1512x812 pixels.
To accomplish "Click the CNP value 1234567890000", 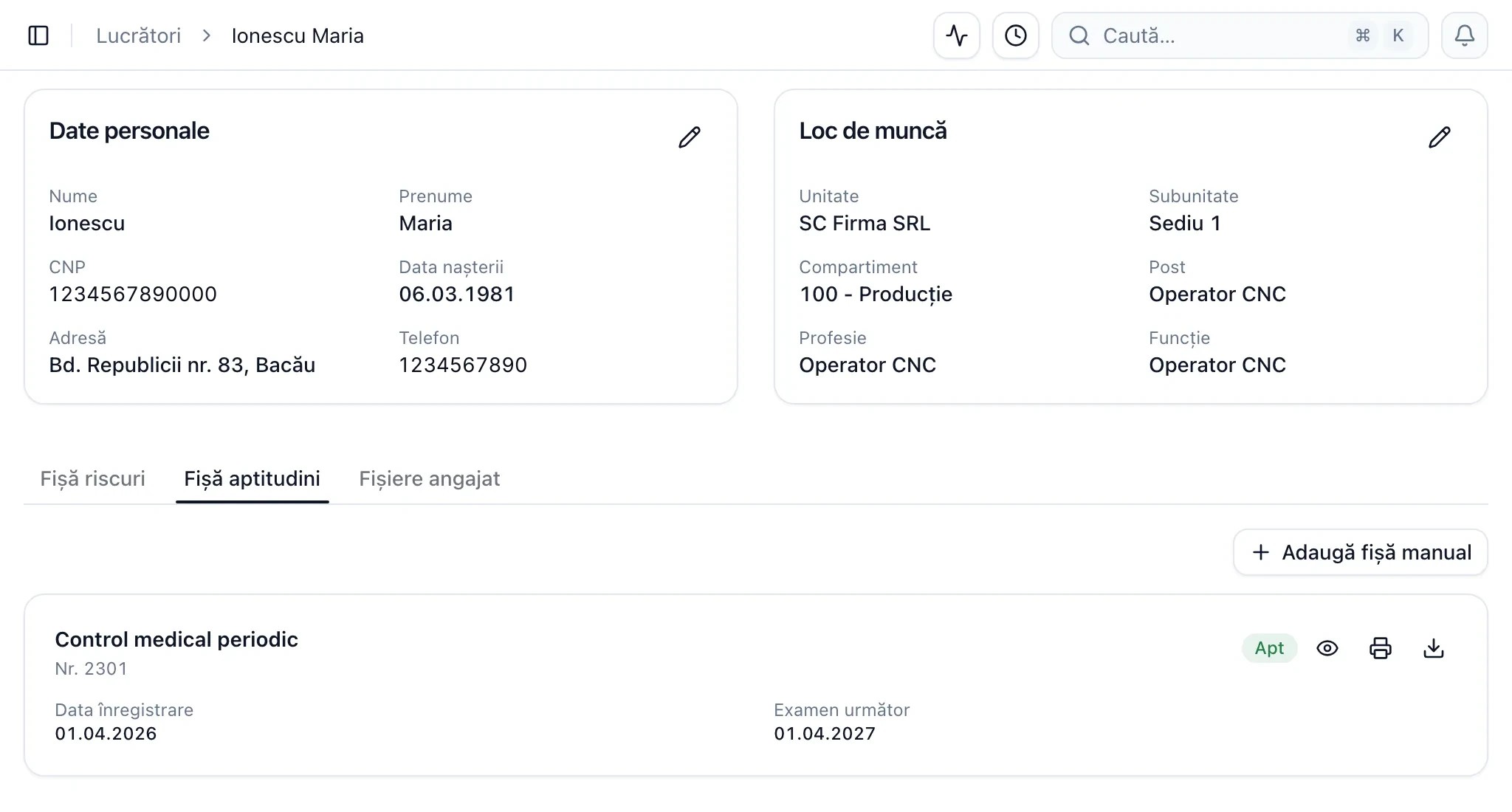I will pyautogui.click(x=133, y=294).
